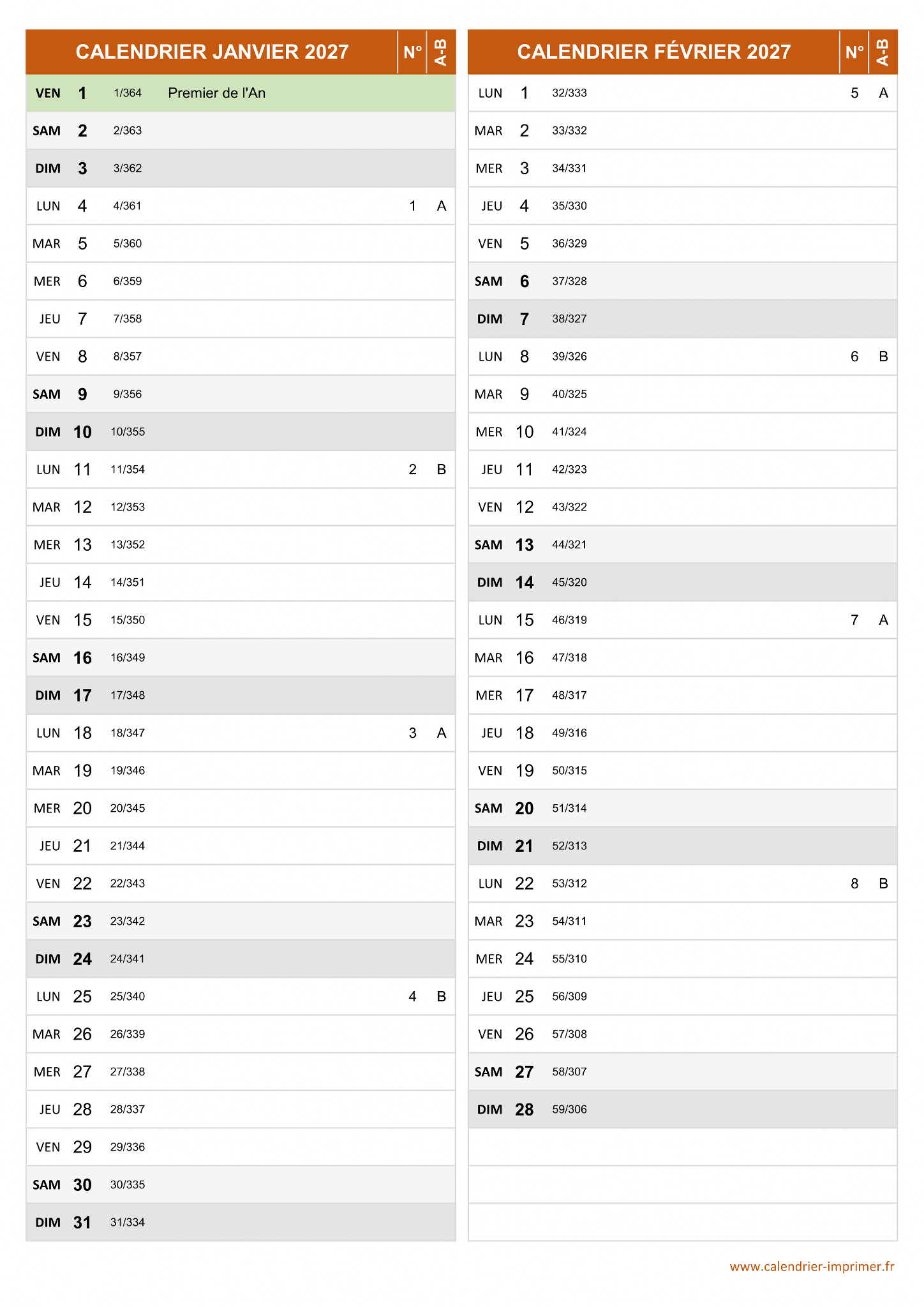Screen dimensions: 924x1307
Task: Click the Calendrier Janvier 2027 header
Action: [212, 52]
